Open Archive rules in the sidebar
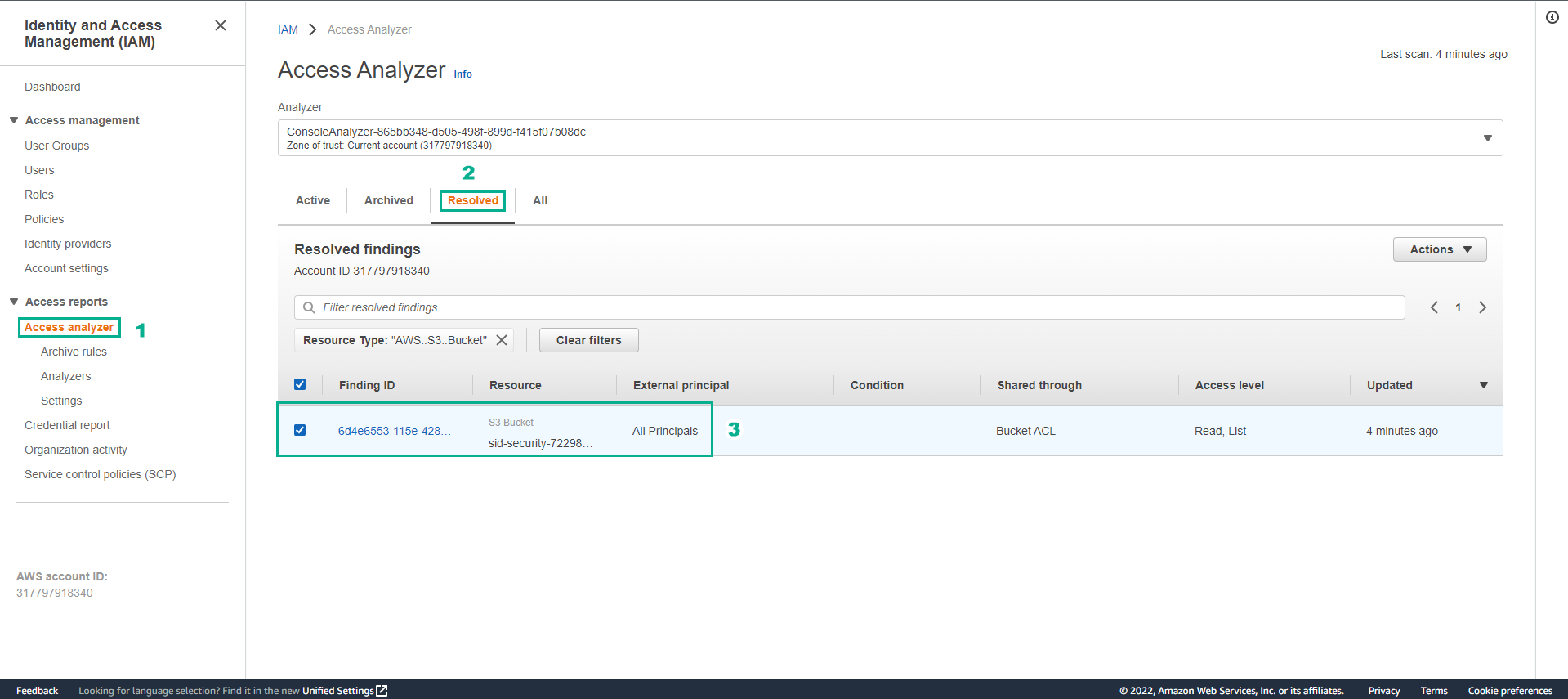The height and width of the screenshot is (699, 1568). click(74, 352)
